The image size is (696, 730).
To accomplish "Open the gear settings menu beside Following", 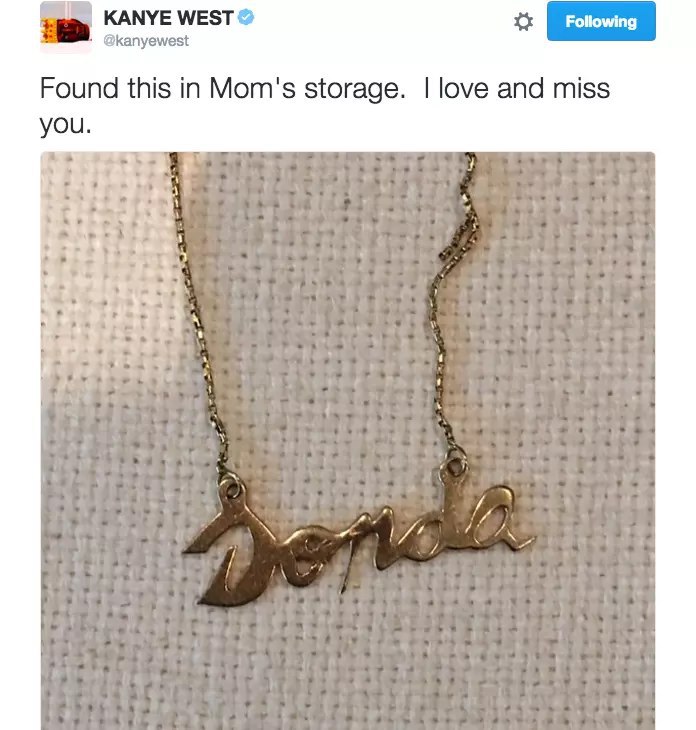I will point(523,21).
